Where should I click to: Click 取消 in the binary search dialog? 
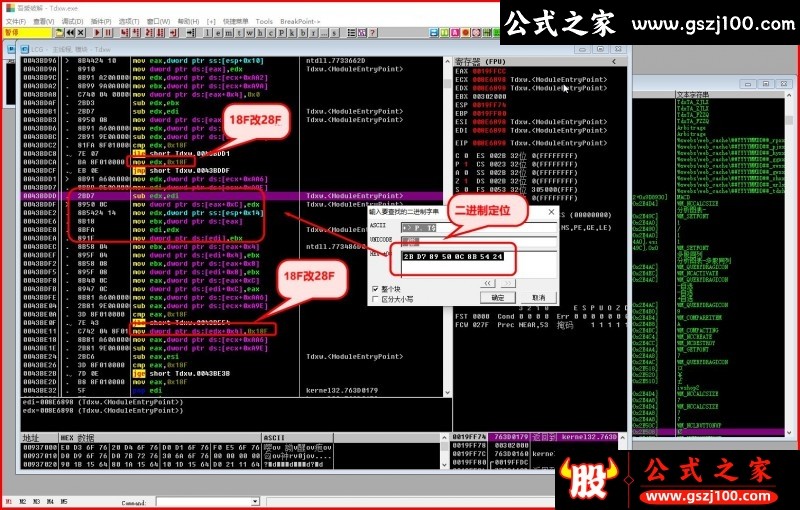click(x=539, y=297)
